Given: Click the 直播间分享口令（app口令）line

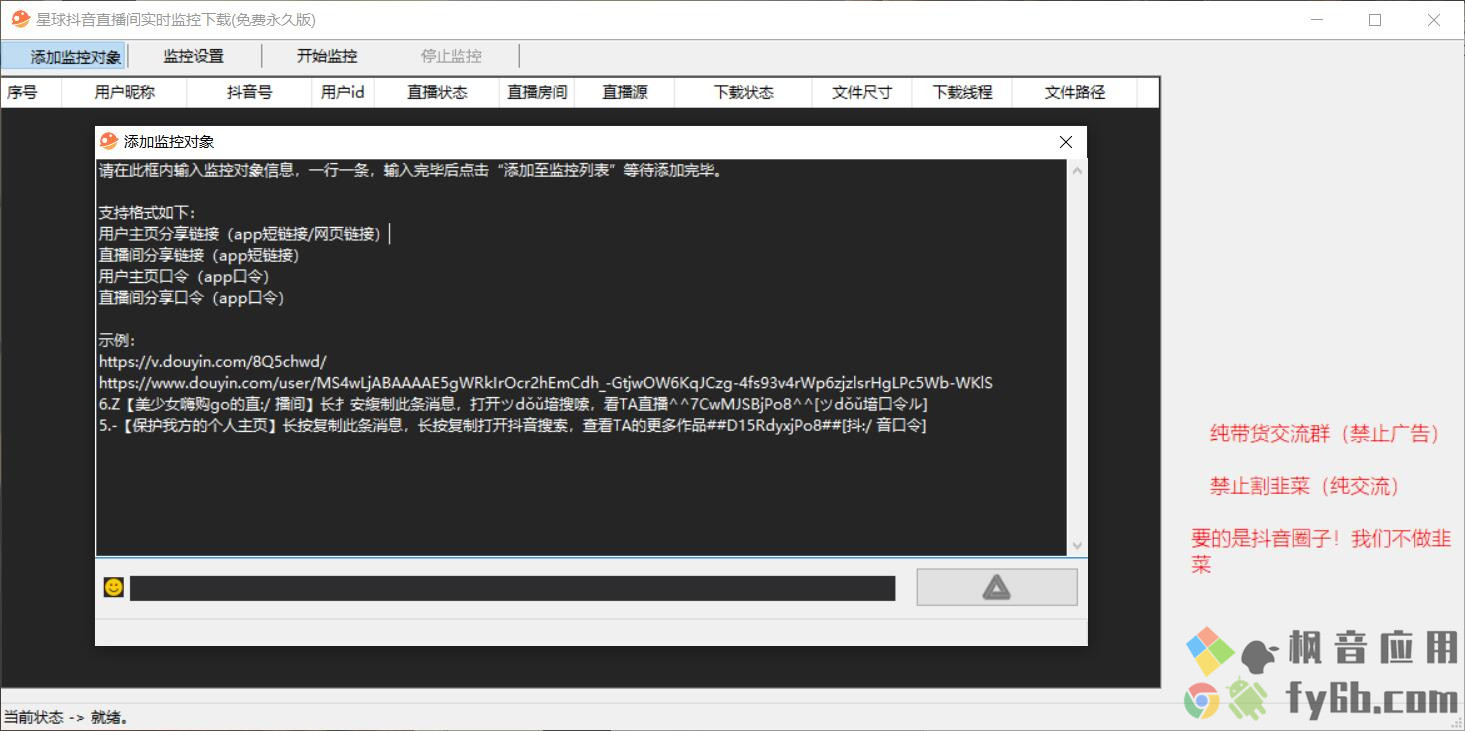Looking at the screenshot, I should [x=192, y=297].
